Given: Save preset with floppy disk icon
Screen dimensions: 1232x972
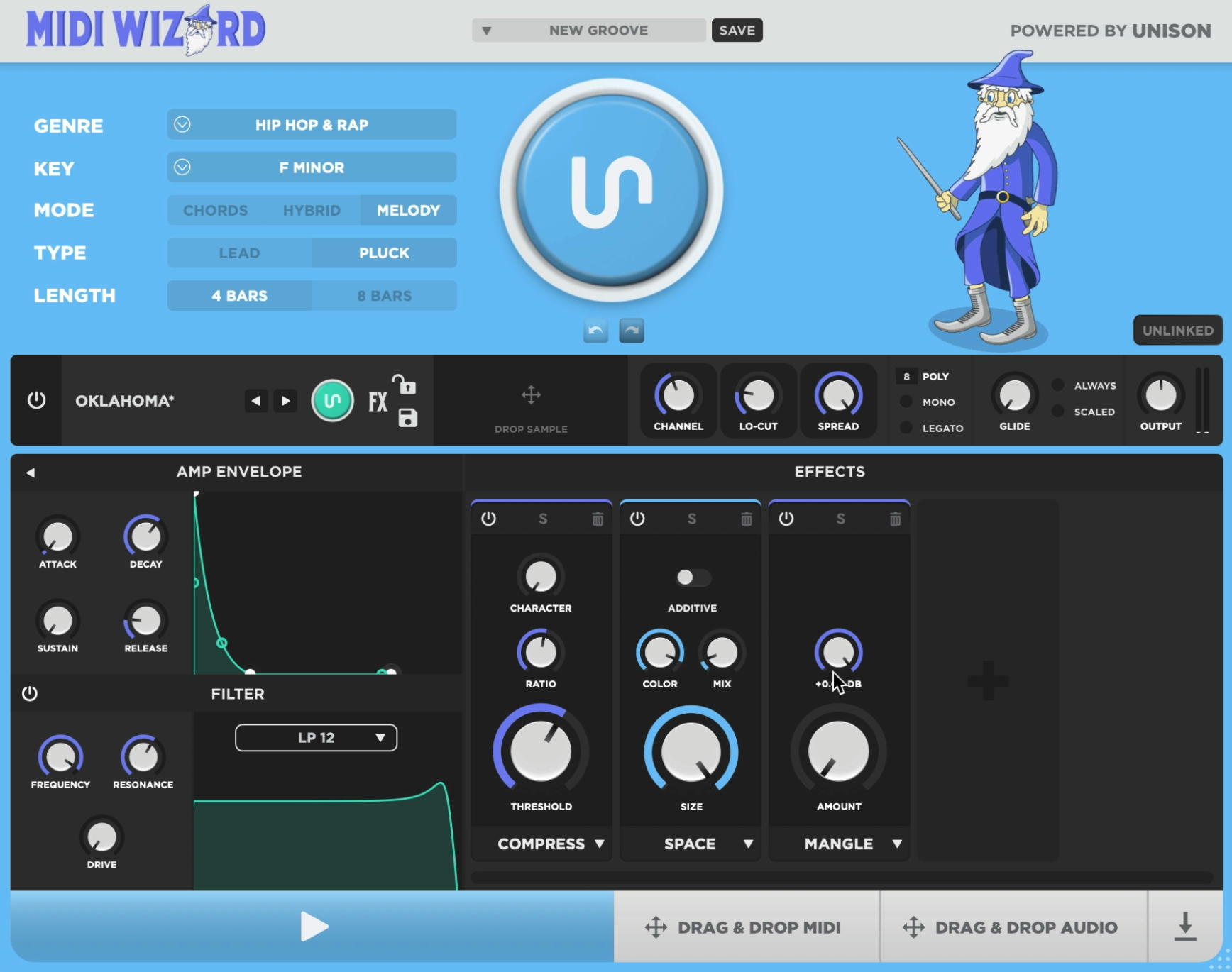Looking at the screenshot, I should point(408,418).
